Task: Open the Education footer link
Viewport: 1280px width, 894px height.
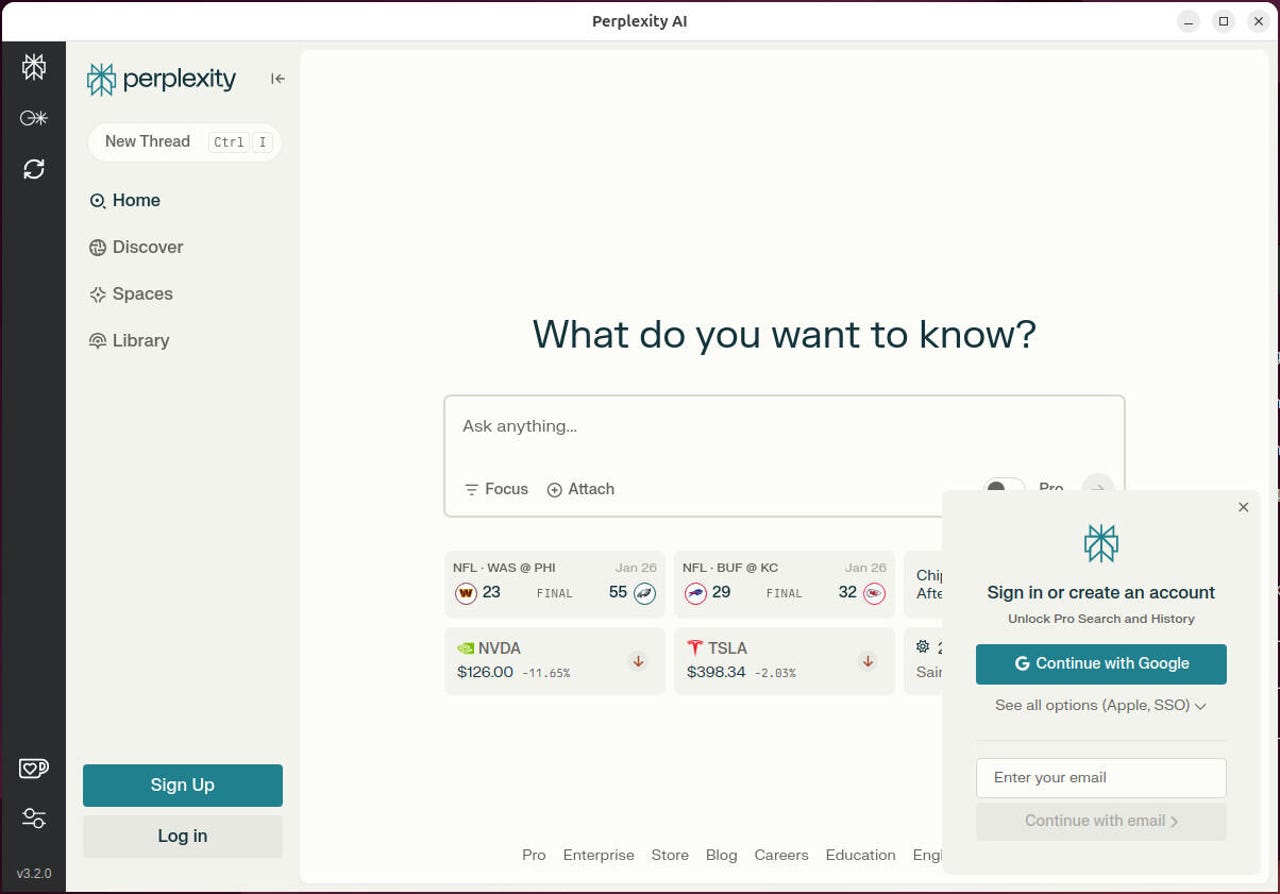Action: point(861,855)
